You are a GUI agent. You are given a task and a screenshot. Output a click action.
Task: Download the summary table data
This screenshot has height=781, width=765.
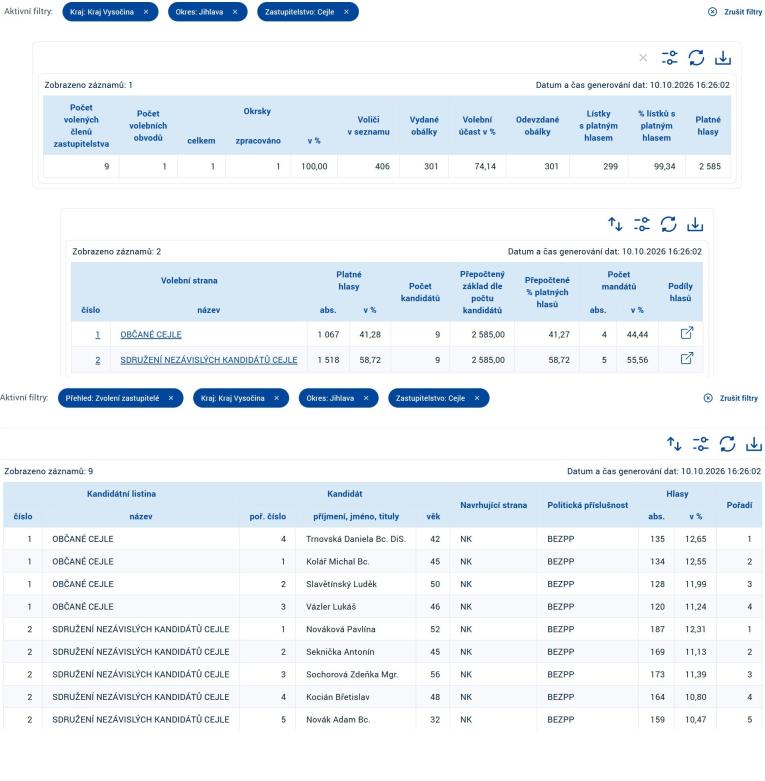click(x=723, y=58)
